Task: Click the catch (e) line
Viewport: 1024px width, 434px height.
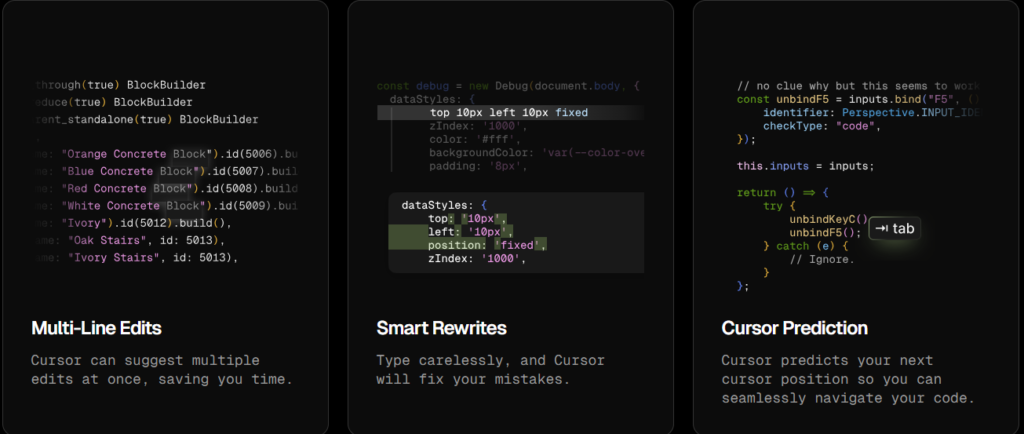Action: [x=805, y=246]
